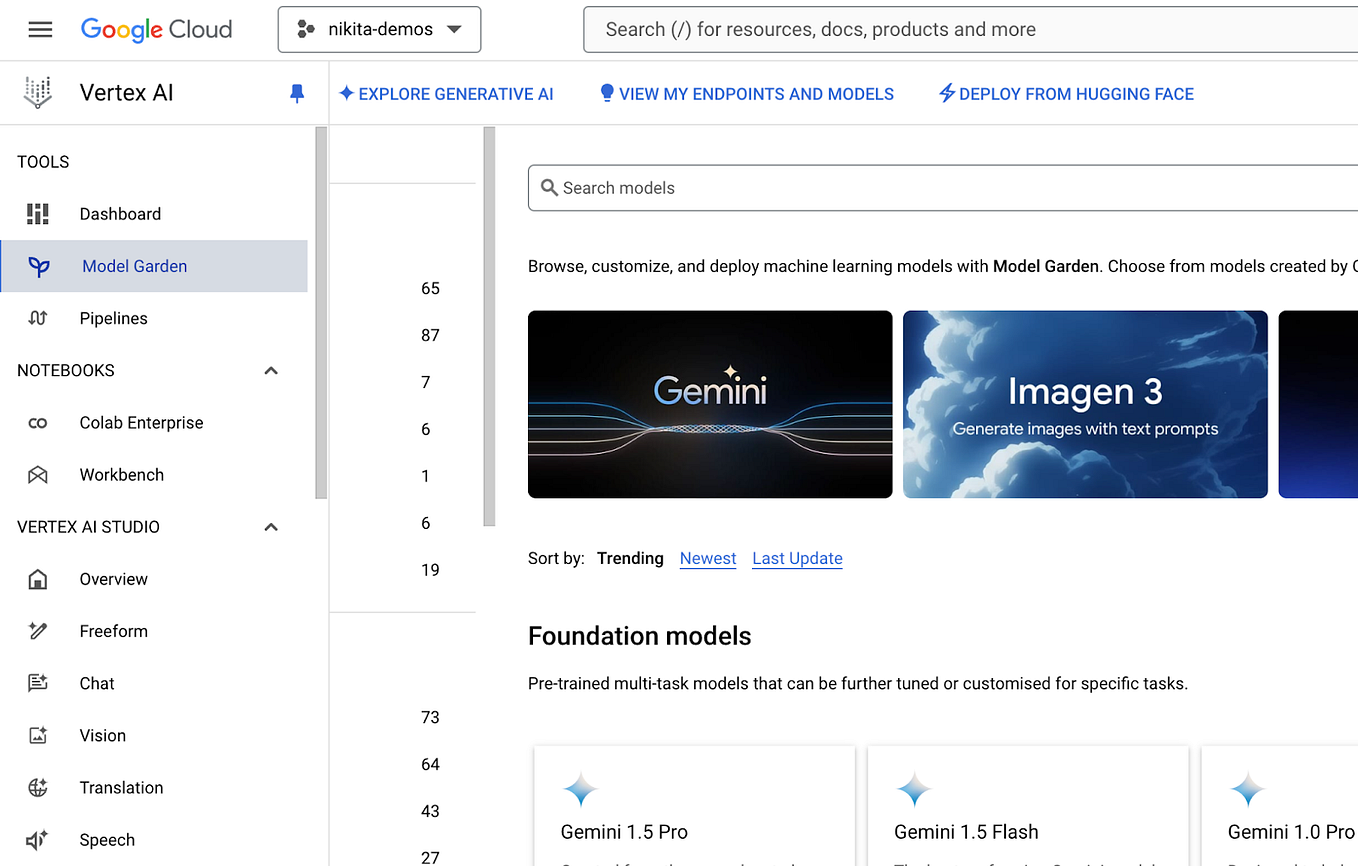The image size is (1358, 866).
Task: Pin Vertex AI using the pin icon
Action: tap(296, 93)
